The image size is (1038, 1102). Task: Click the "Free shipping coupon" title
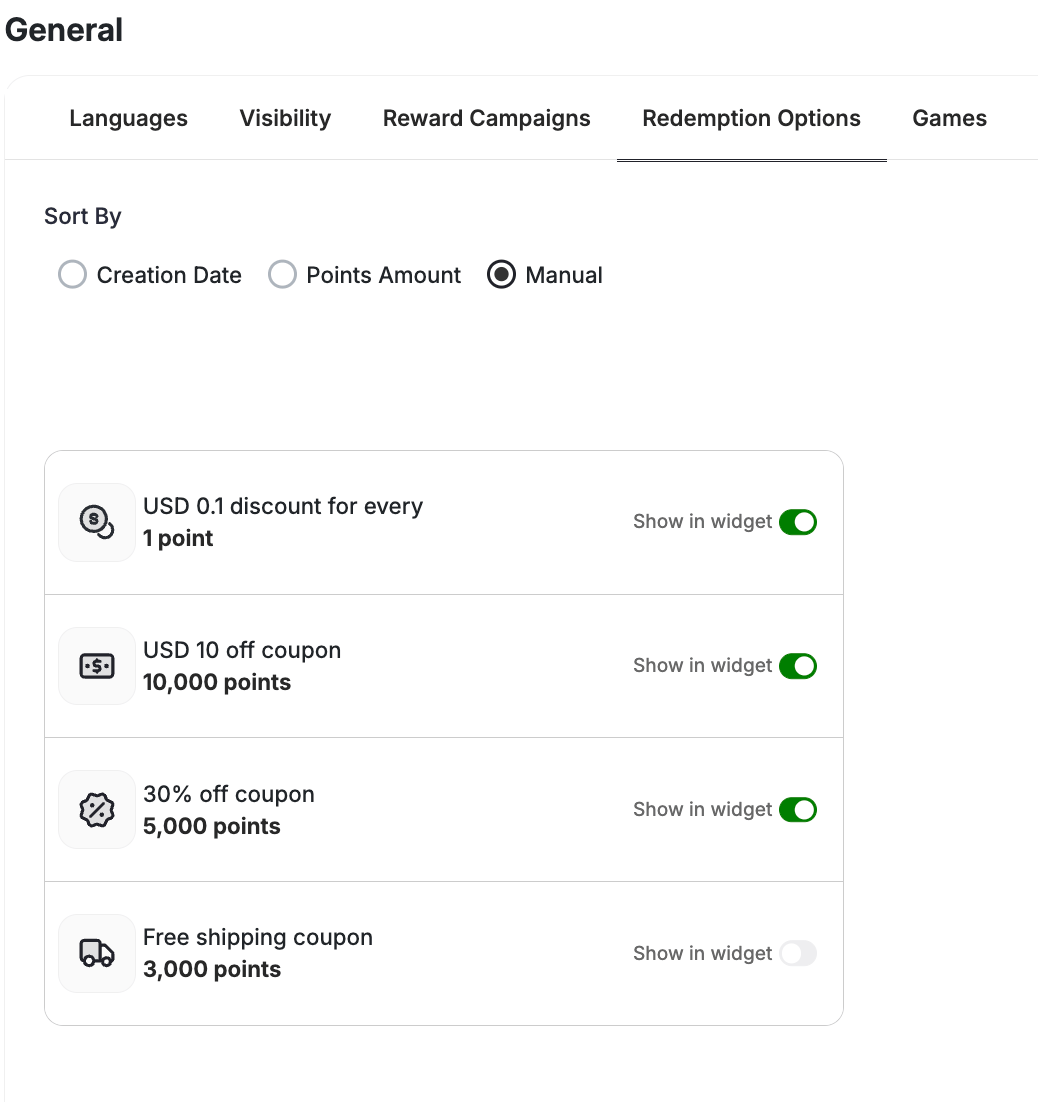(x=258, y=938)
